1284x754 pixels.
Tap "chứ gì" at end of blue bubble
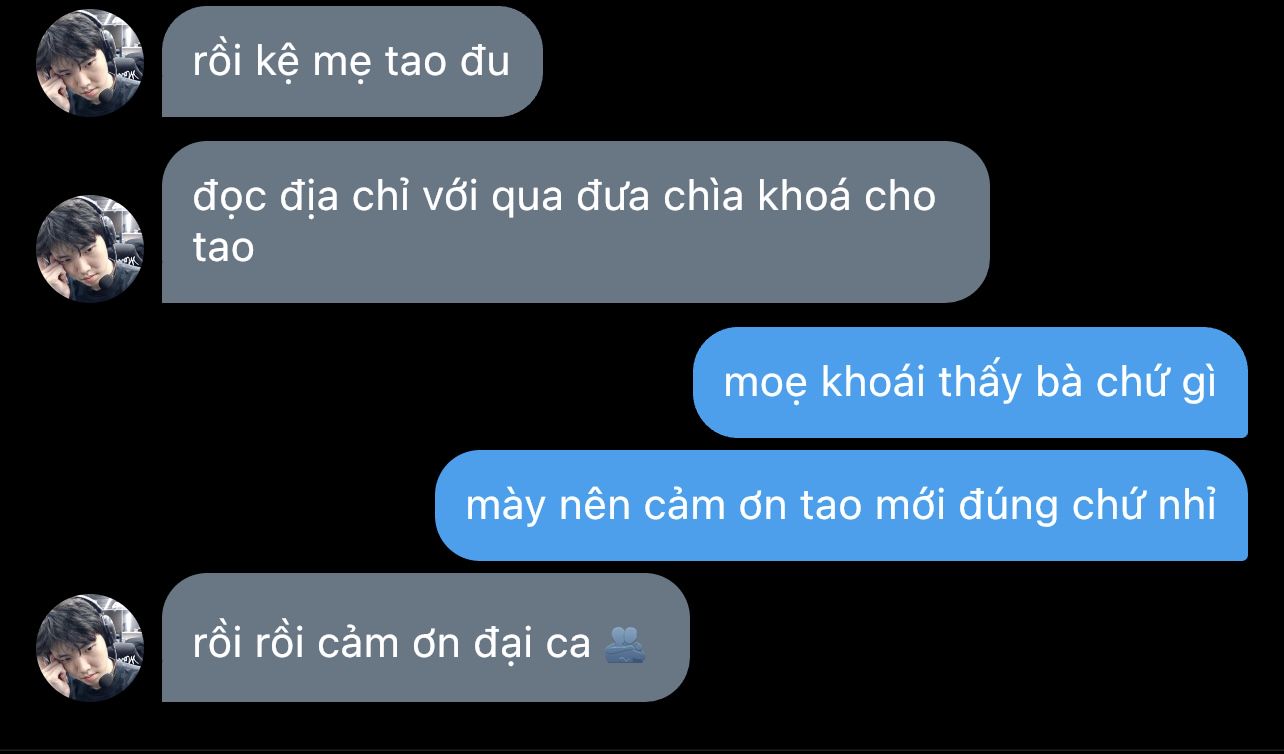coord(1156,383)
